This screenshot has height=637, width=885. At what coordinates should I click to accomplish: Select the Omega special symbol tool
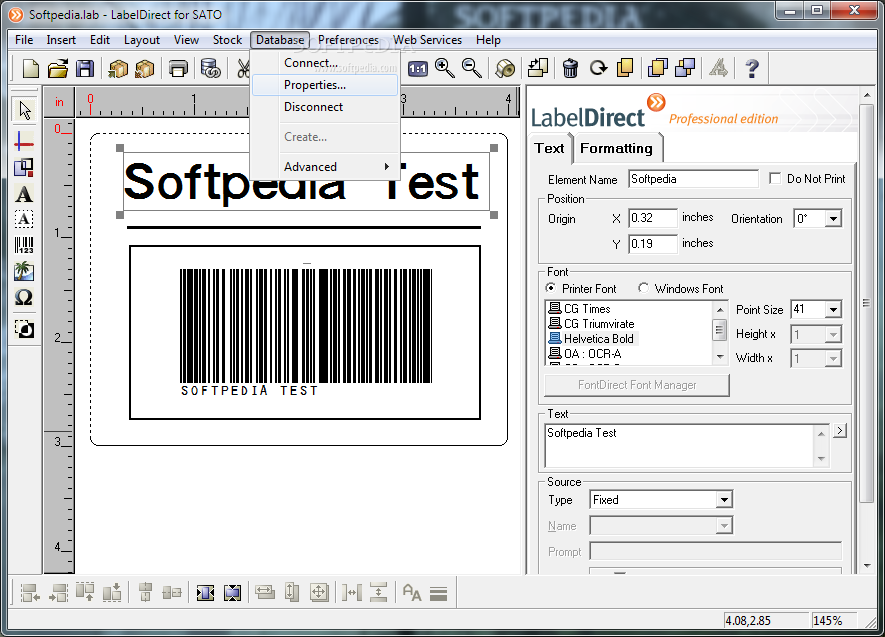[24, 297]
